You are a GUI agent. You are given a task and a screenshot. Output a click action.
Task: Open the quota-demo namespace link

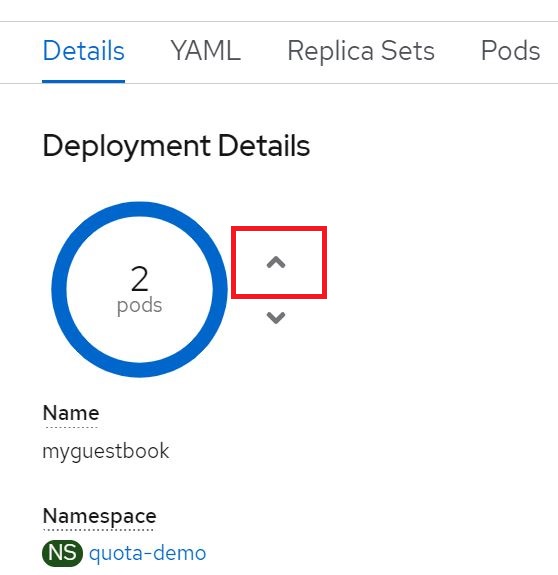pos(147,553)
